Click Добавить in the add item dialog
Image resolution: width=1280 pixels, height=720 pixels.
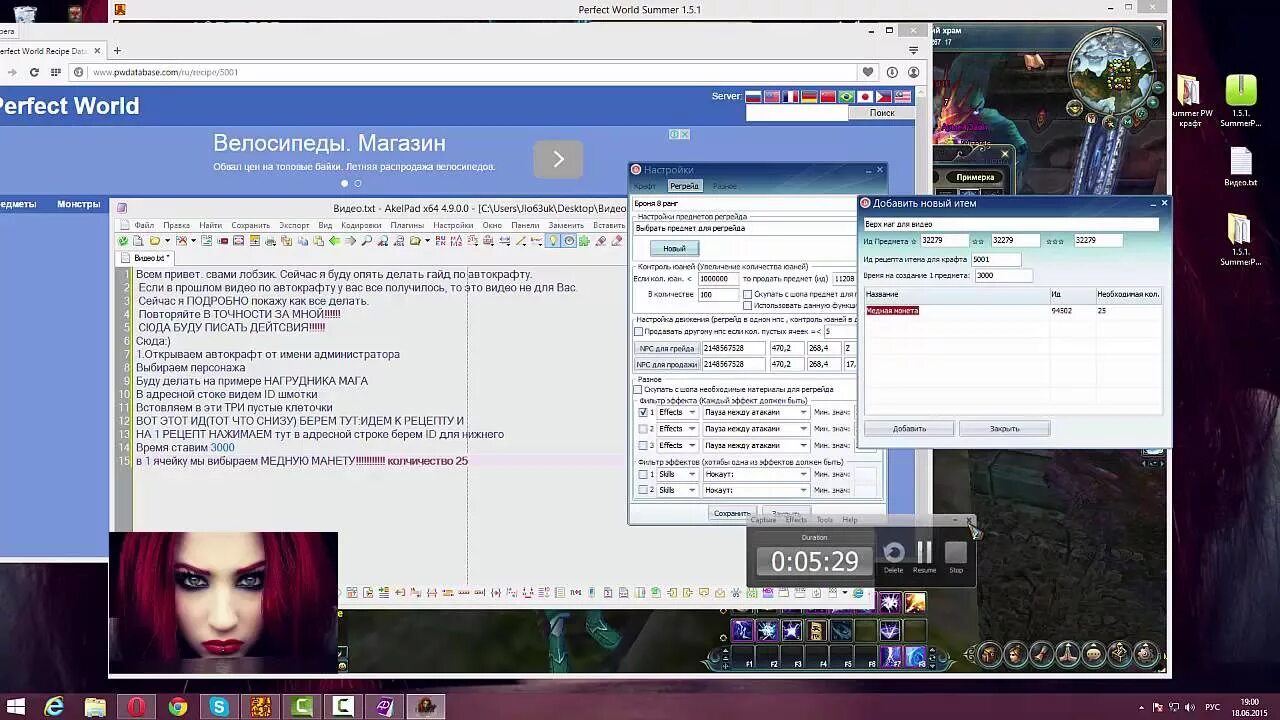[x=909, y=428]
